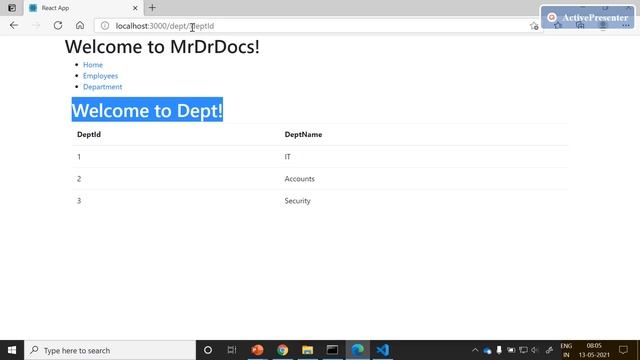
Task: Open the volume tray icon
Action: click(535, 350)
